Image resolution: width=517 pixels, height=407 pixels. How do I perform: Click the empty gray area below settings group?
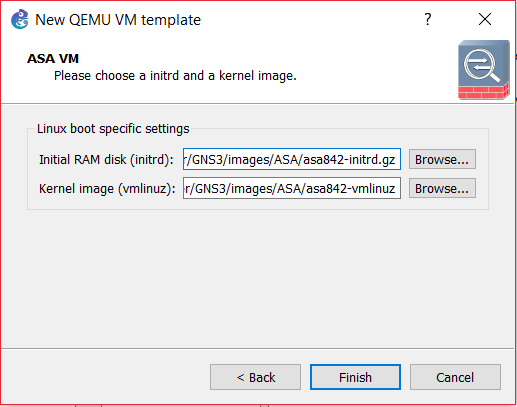[257, 278]
